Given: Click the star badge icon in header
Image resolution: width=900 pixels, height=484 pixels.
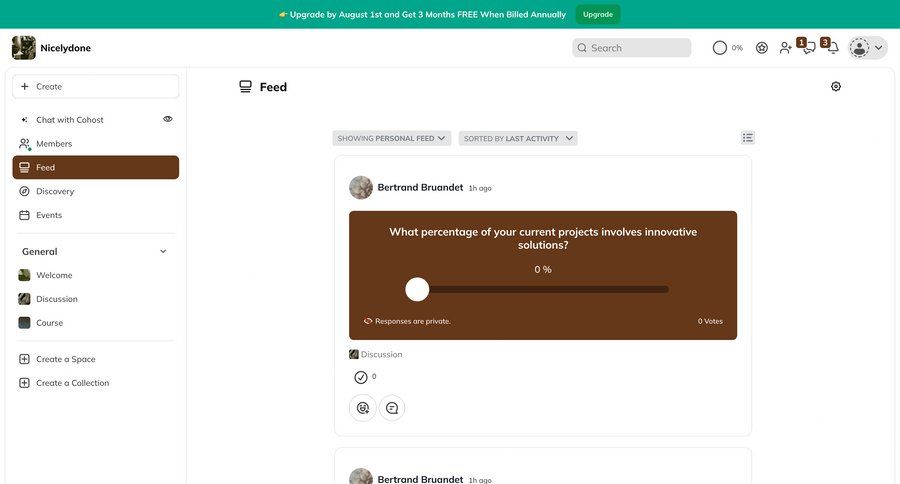Looking at the screenshot, I should pos(762,48).
